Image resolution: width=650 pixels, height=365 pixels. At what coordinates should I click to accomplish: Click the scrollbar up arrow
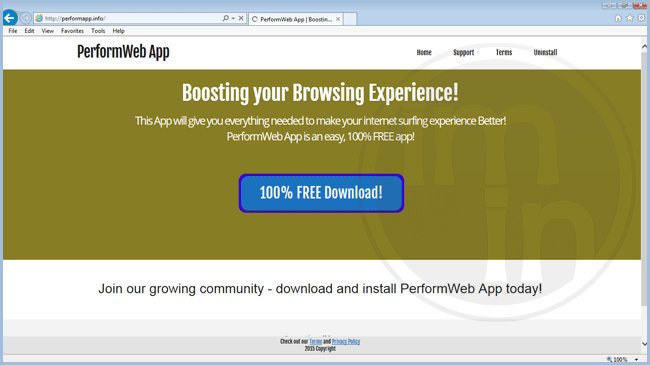coord(644,46)
